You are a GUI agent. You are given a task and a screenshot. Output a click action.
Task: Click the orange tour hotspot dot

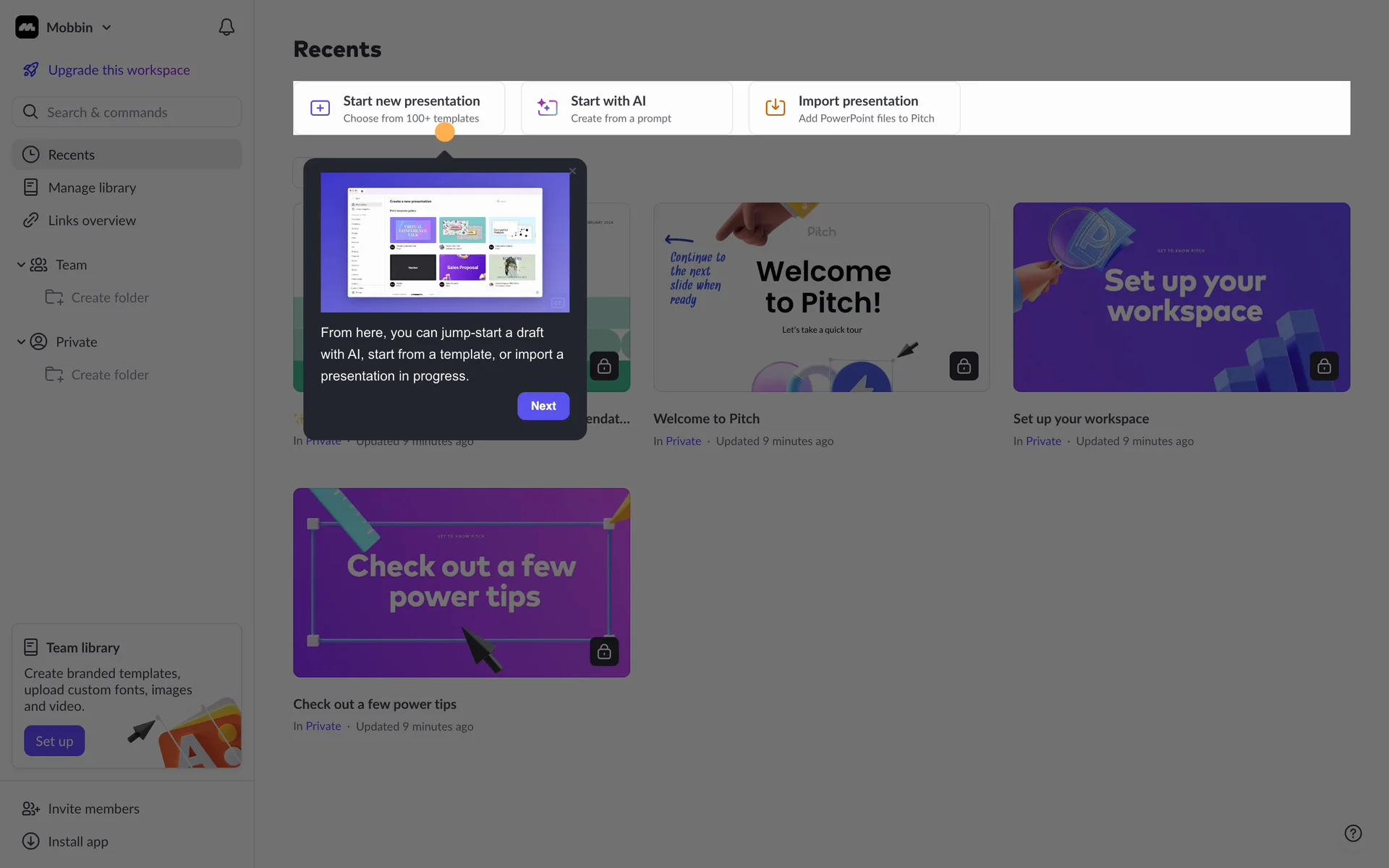445,132
